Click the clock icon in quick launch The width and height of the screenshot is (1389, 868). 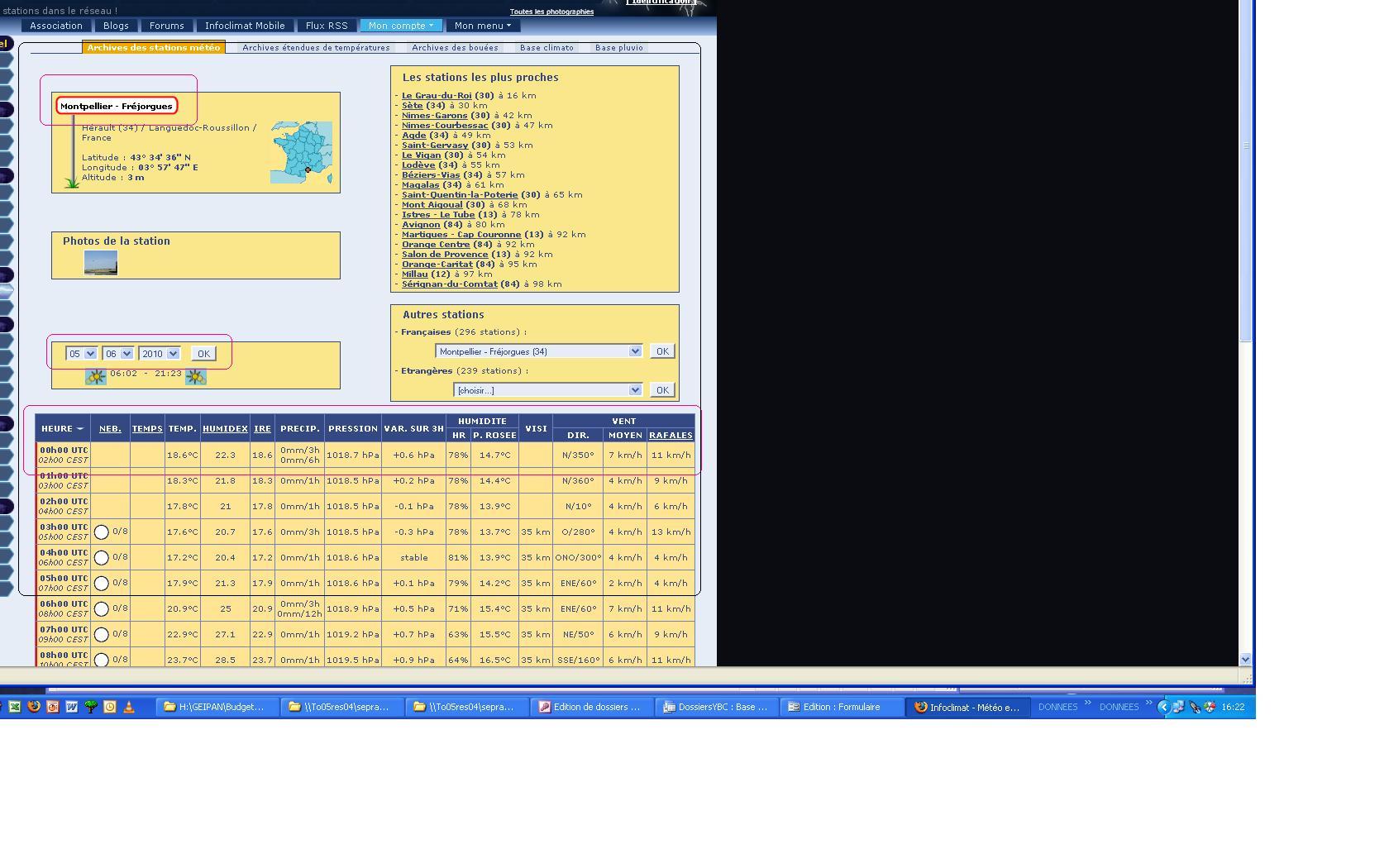click(x=109, y=707)
